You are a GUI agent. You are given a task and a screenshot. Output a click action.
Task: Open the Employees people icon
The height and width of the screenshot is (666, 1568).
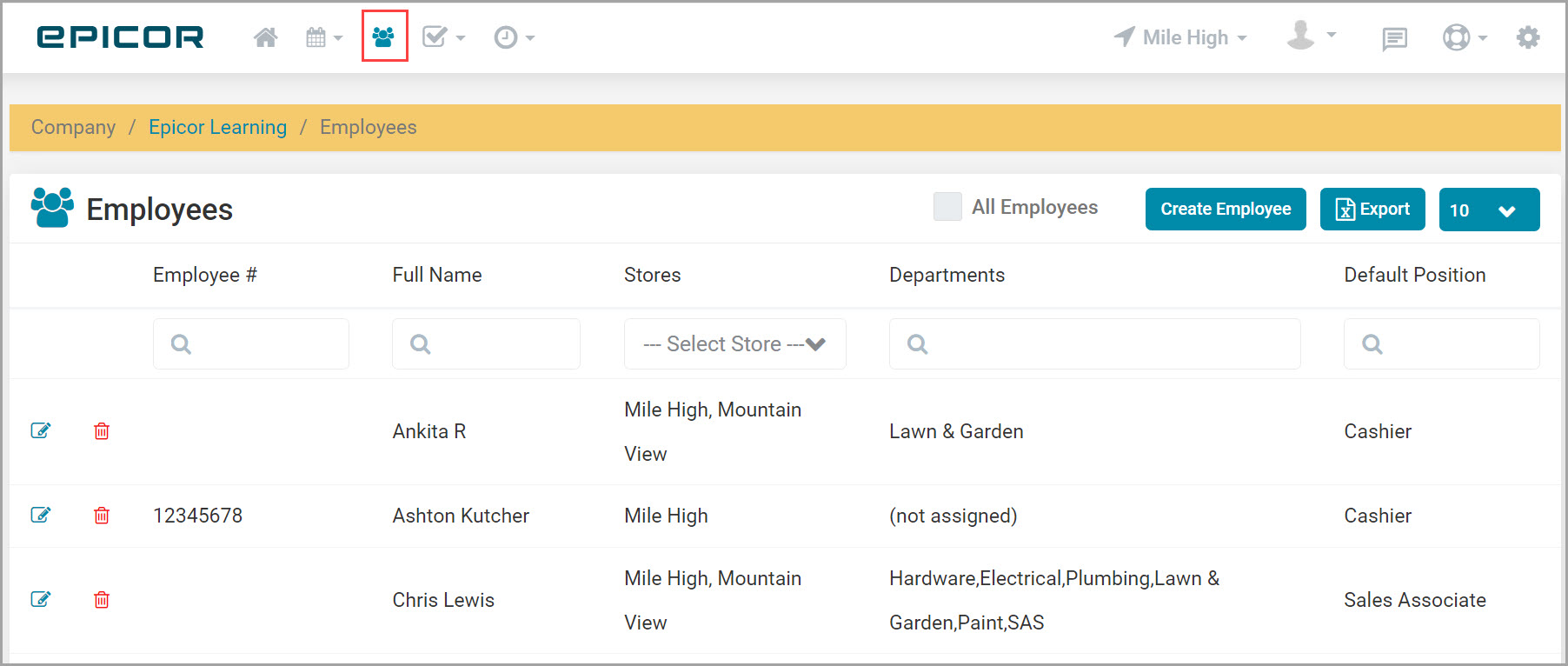tap(383, 37)
